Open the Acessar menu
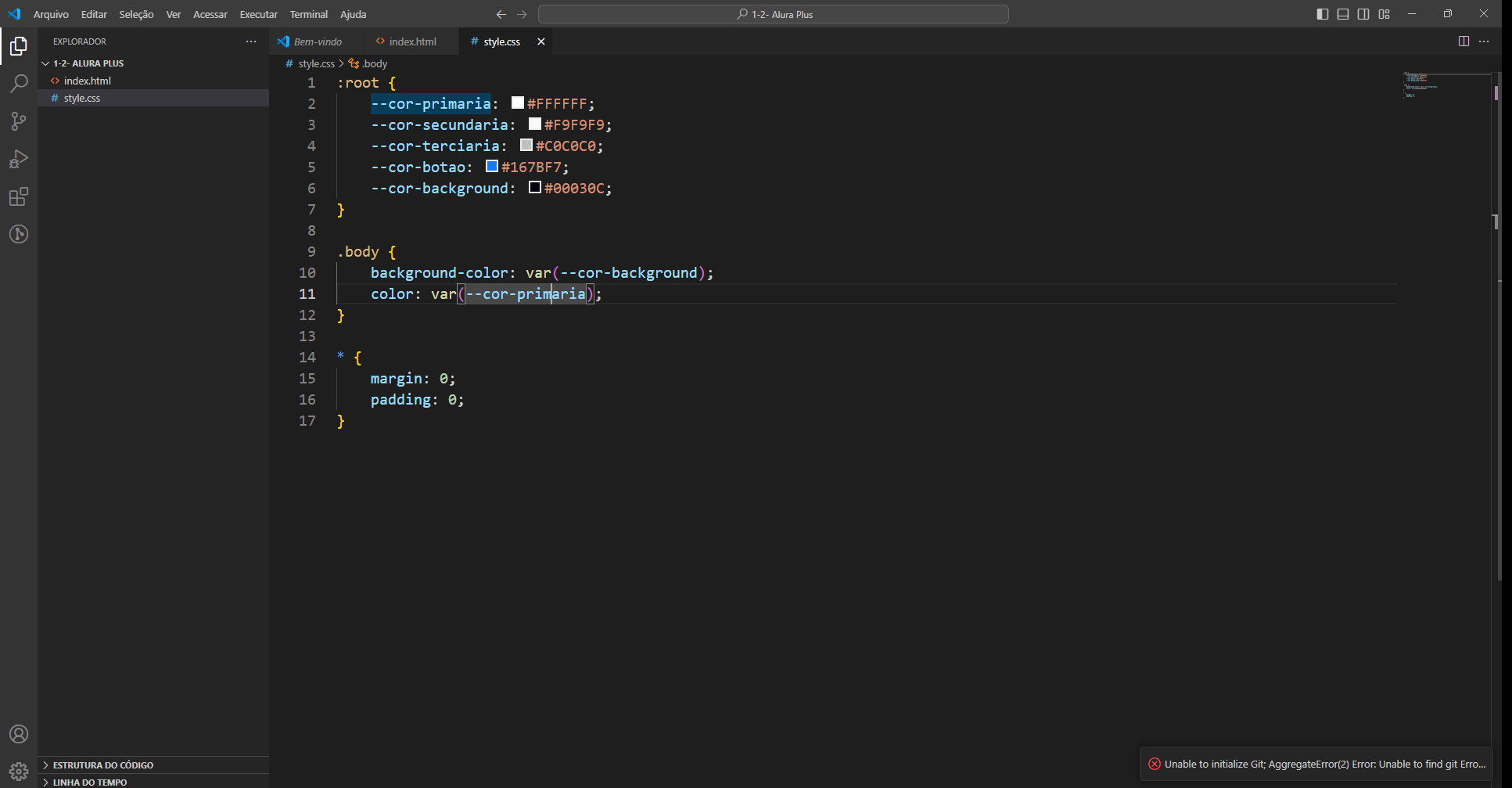Screen dimensions: 1512x788 click(x=210, y=14)
